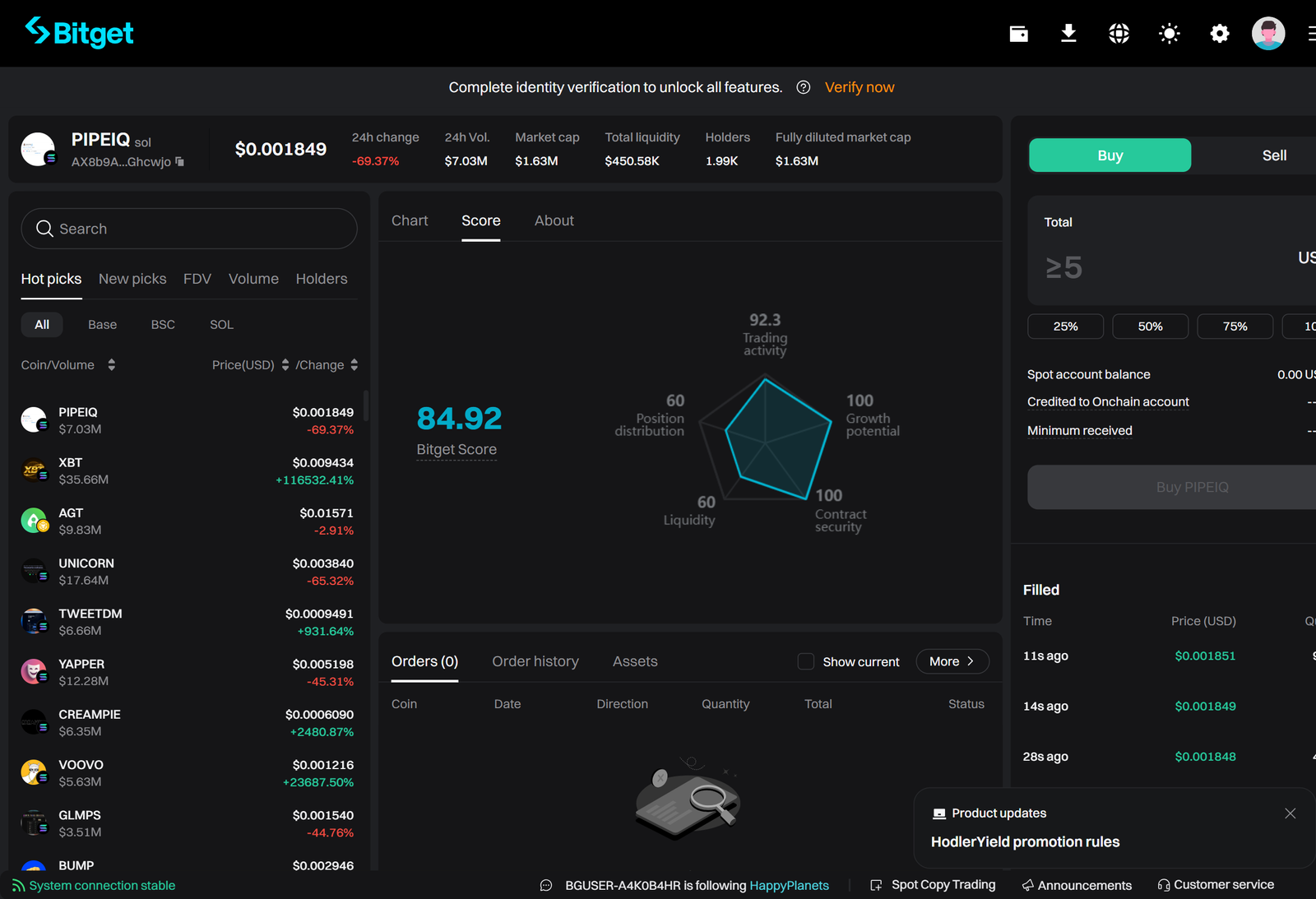Open Customer service from the bottom bar
Viewport: 1316px width, 899px height.
(1223, 884)
